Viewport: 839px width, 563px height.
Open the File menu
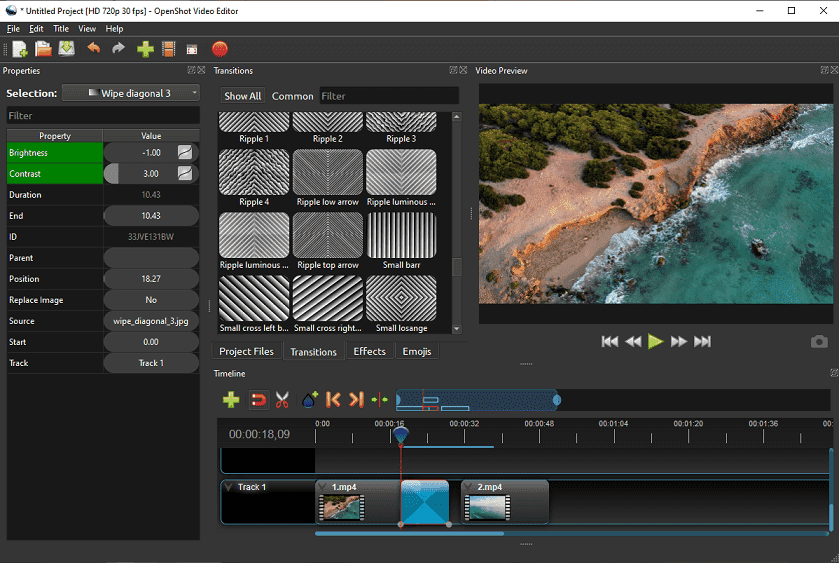[x=13, y=29]
